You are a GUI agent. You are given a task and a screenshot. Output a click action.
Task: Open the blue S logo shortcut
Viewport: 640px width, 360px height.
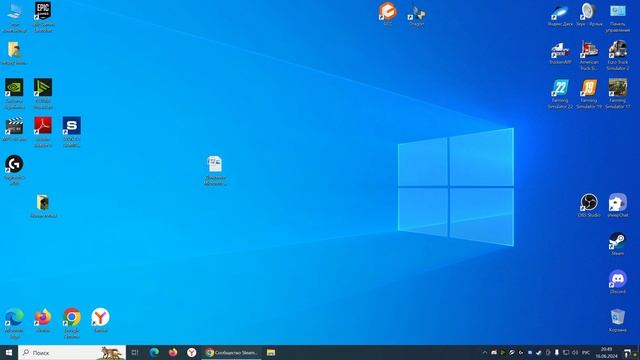click(x=71, y=131)
